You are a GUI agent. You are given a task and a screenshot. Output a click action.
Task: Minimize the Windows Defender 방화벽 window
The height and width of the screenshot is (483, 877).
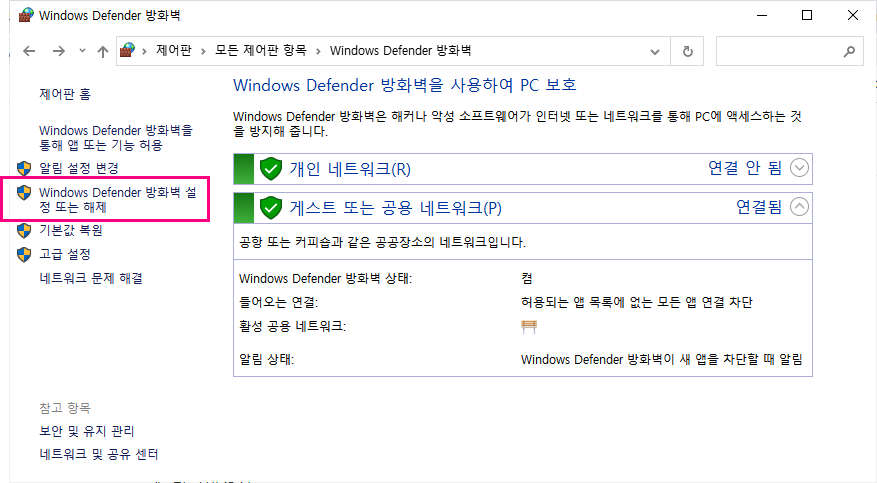point(762,16)
